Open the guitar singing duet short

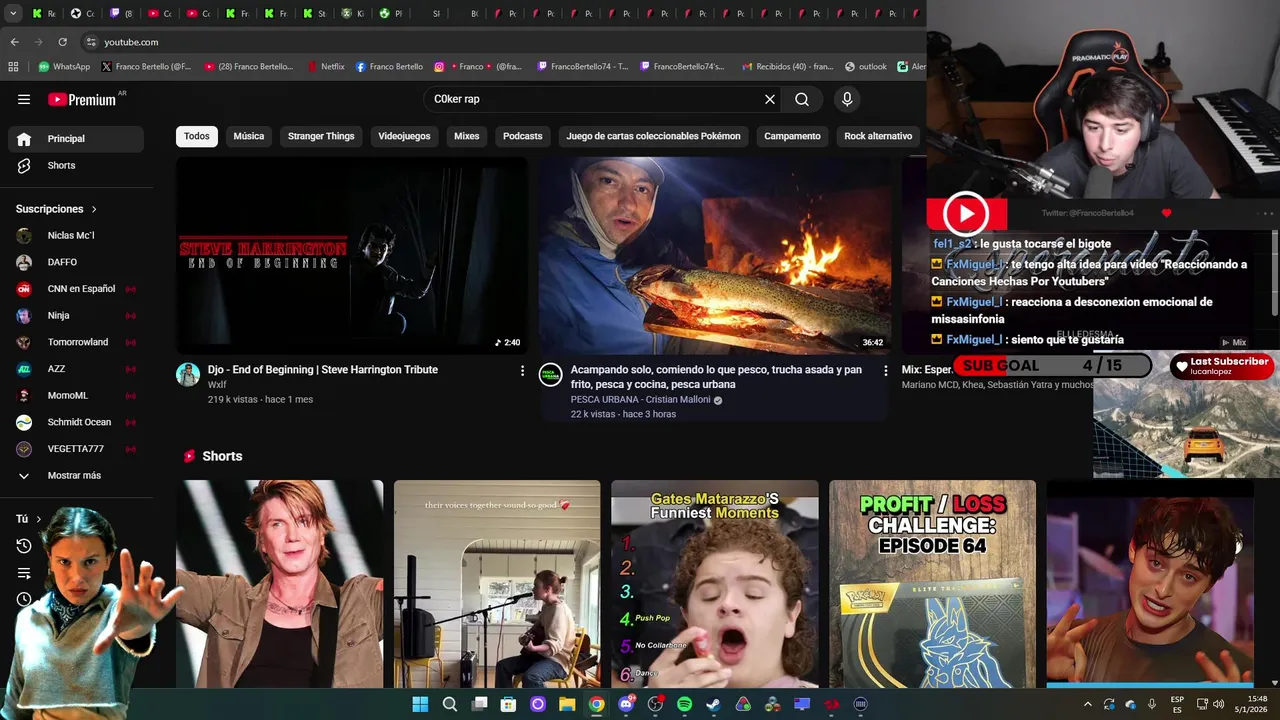(x=497, y=584)
